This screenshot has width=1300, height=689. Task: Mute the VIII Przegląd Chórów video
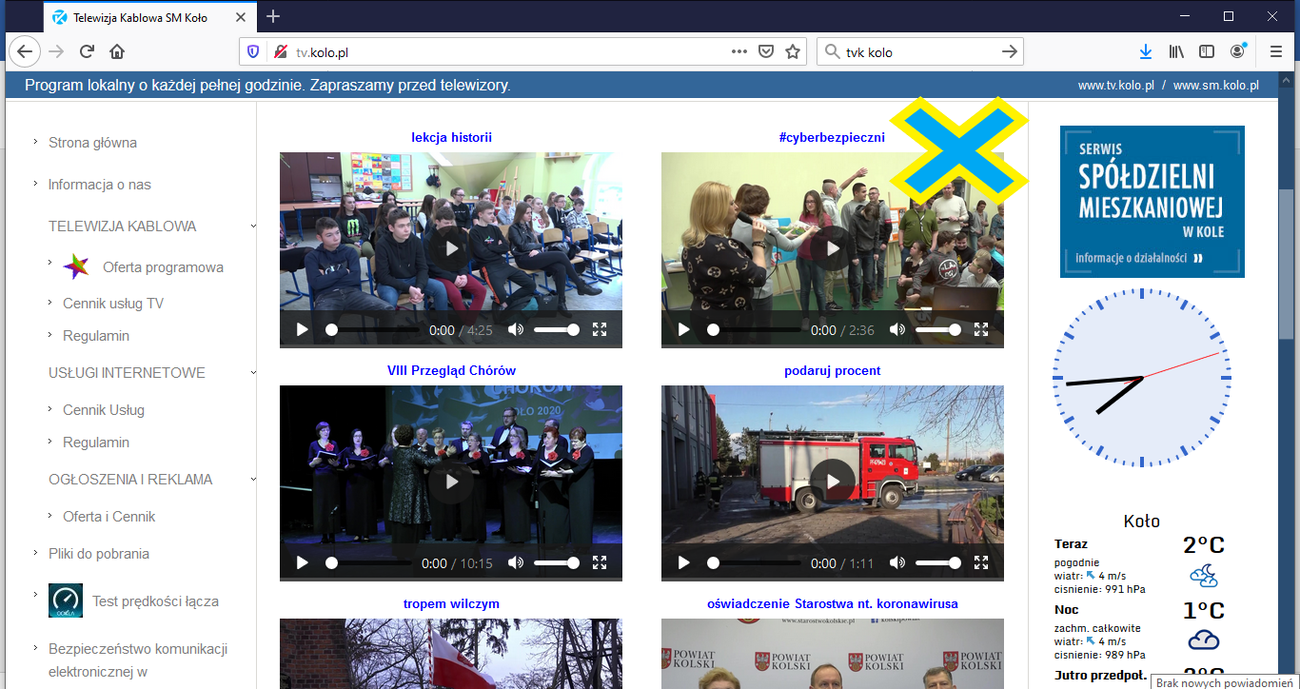click(515, 563)
